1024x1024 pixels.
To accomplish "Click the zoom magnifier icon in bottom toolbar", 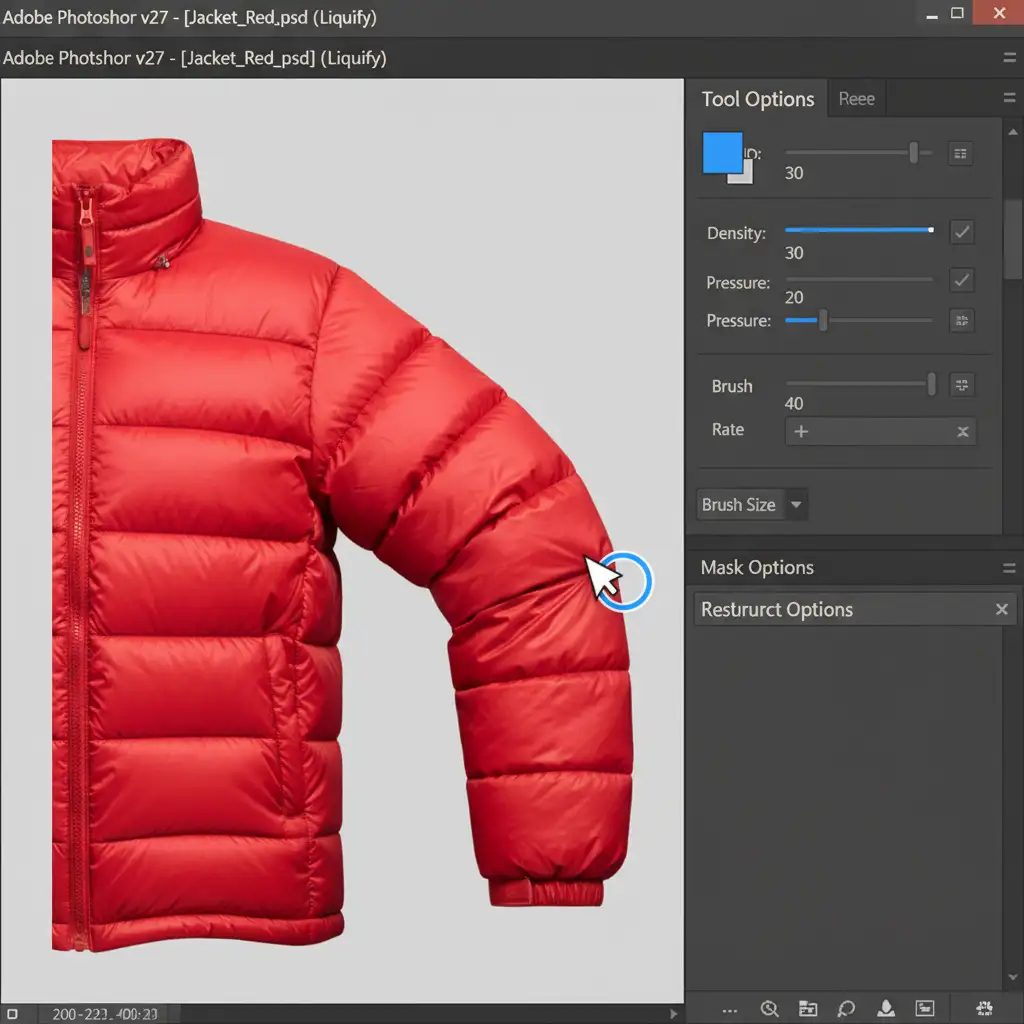I will pos(769,1008).
